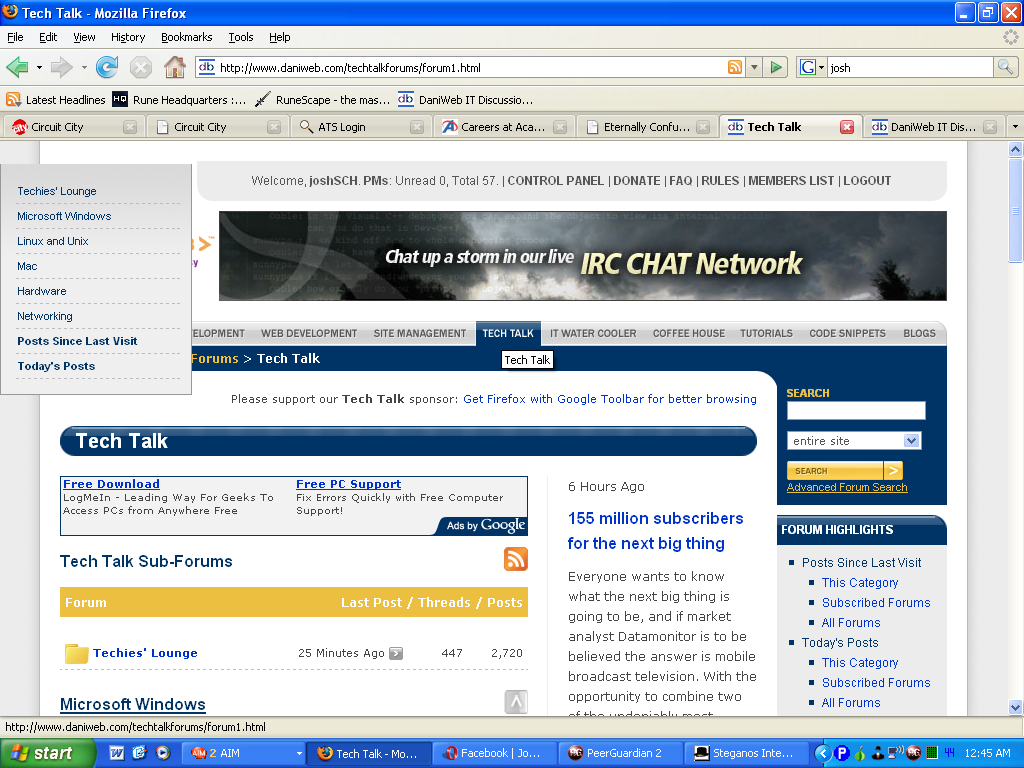Switch to the Facebook taskbar window
Screen dimensions: 1024x768
pos(494,753)
